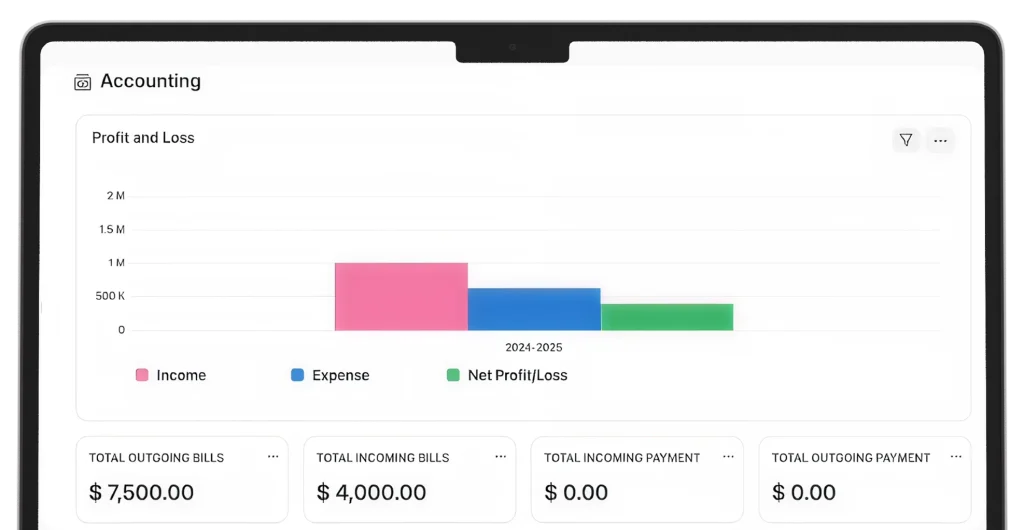Click the green Net Profit/Loss bar
Image resolution: width=1024 pixels, height=530 pixels.
click(667, 317)
